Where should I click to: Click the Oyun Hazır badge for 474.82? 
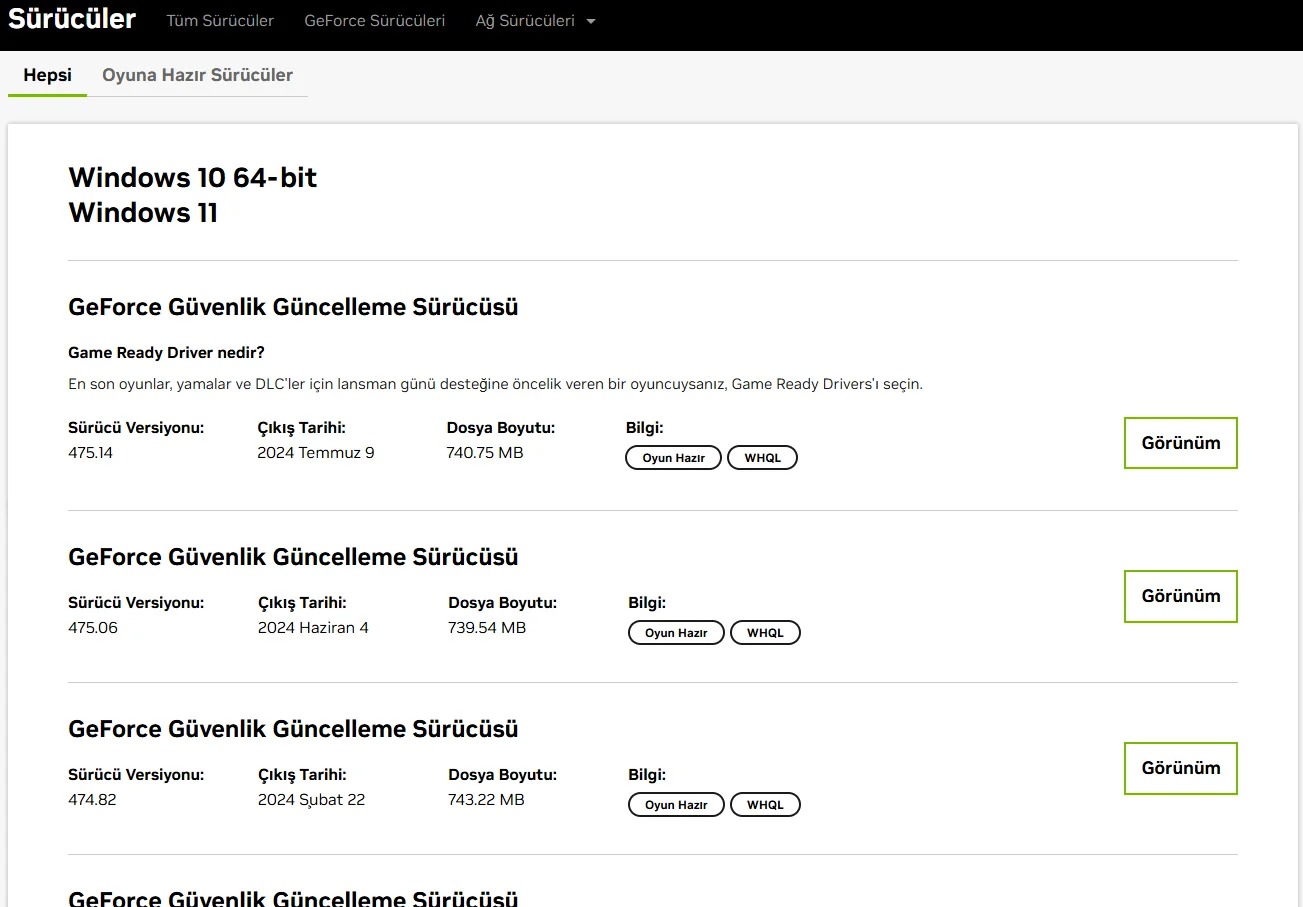(x=676, y=805)
